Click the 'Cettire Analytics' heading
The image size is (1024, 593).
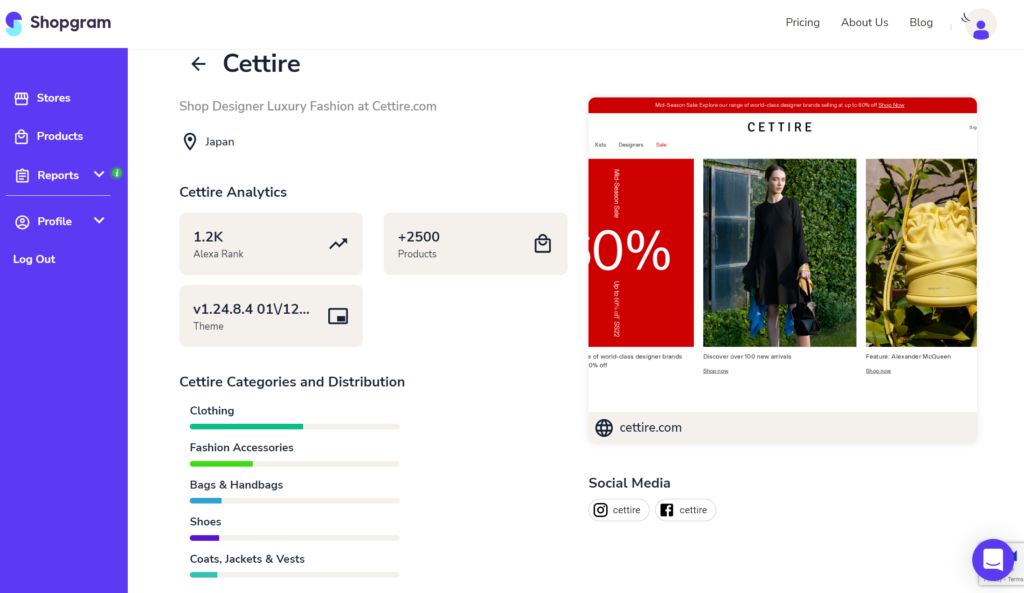(x=233, y=192)
